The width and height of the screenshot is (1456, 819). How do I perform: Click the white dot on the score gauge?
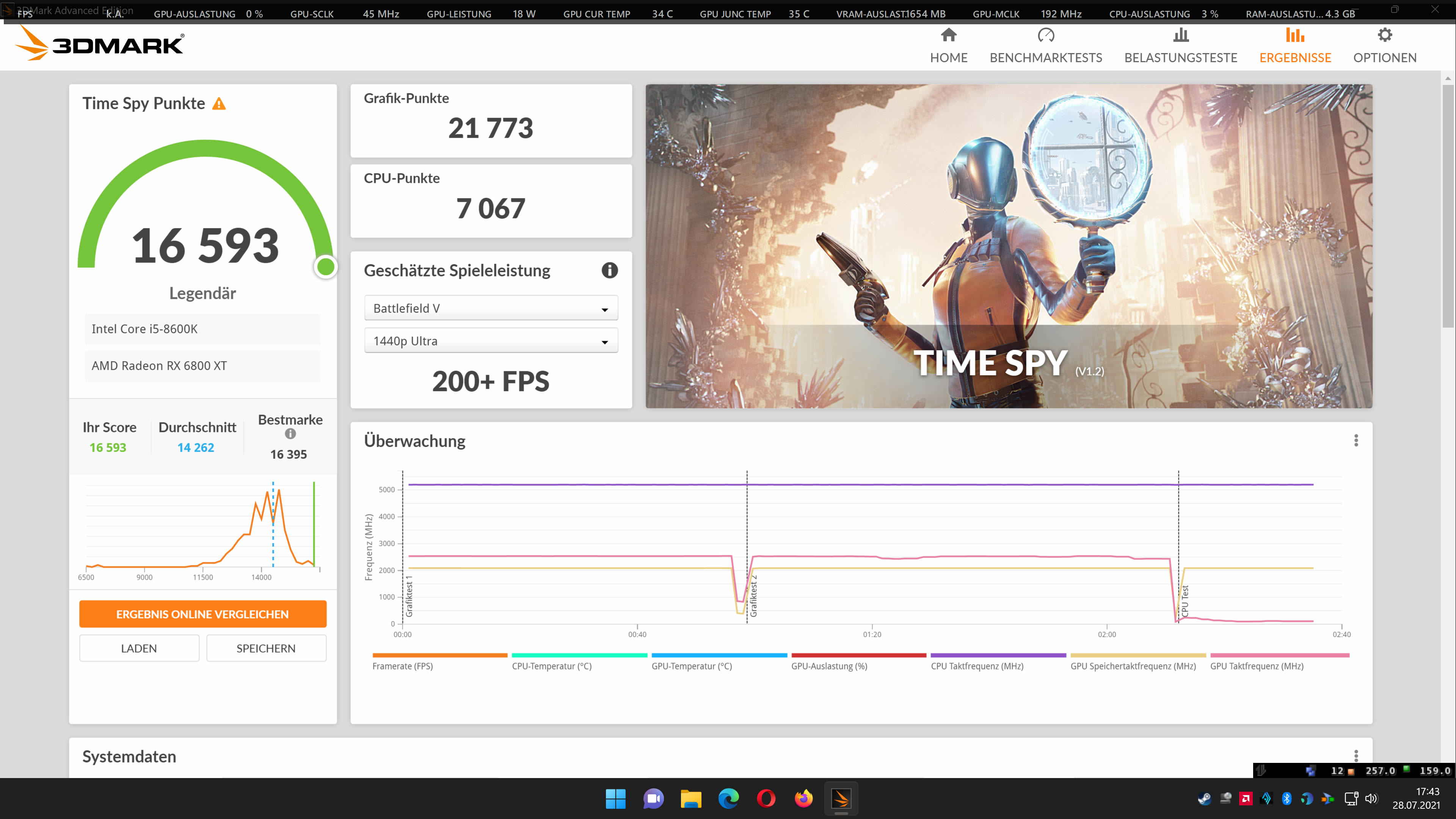tap(326, 267)
